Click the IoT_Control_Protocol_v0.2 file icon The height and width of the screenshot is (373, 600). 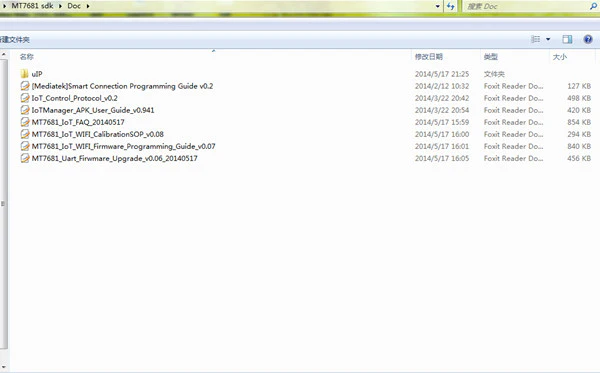(x=25, y=98)
